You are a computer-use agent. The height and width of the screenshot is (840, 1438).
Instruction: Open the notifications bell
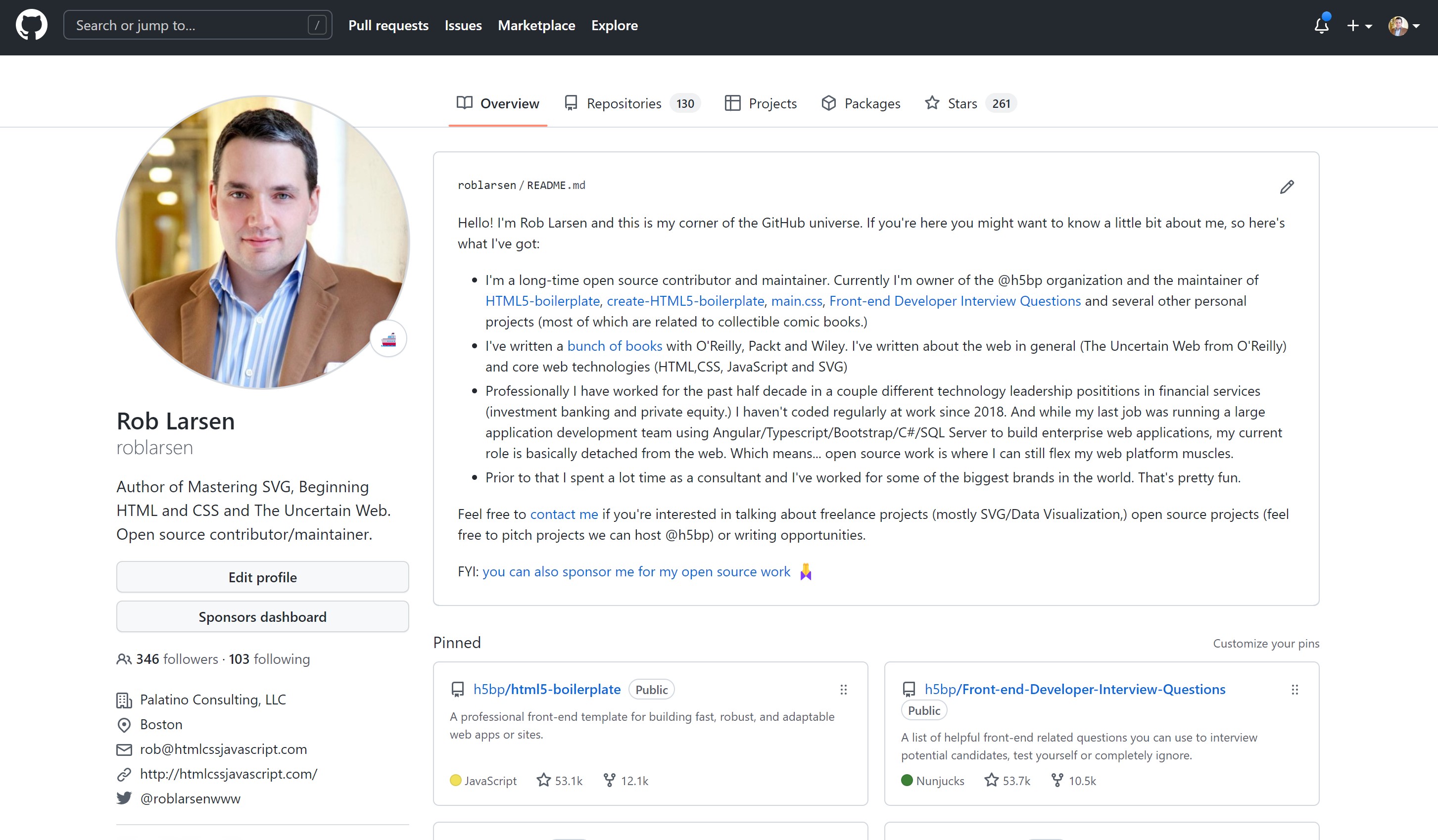click(1321, 25)
